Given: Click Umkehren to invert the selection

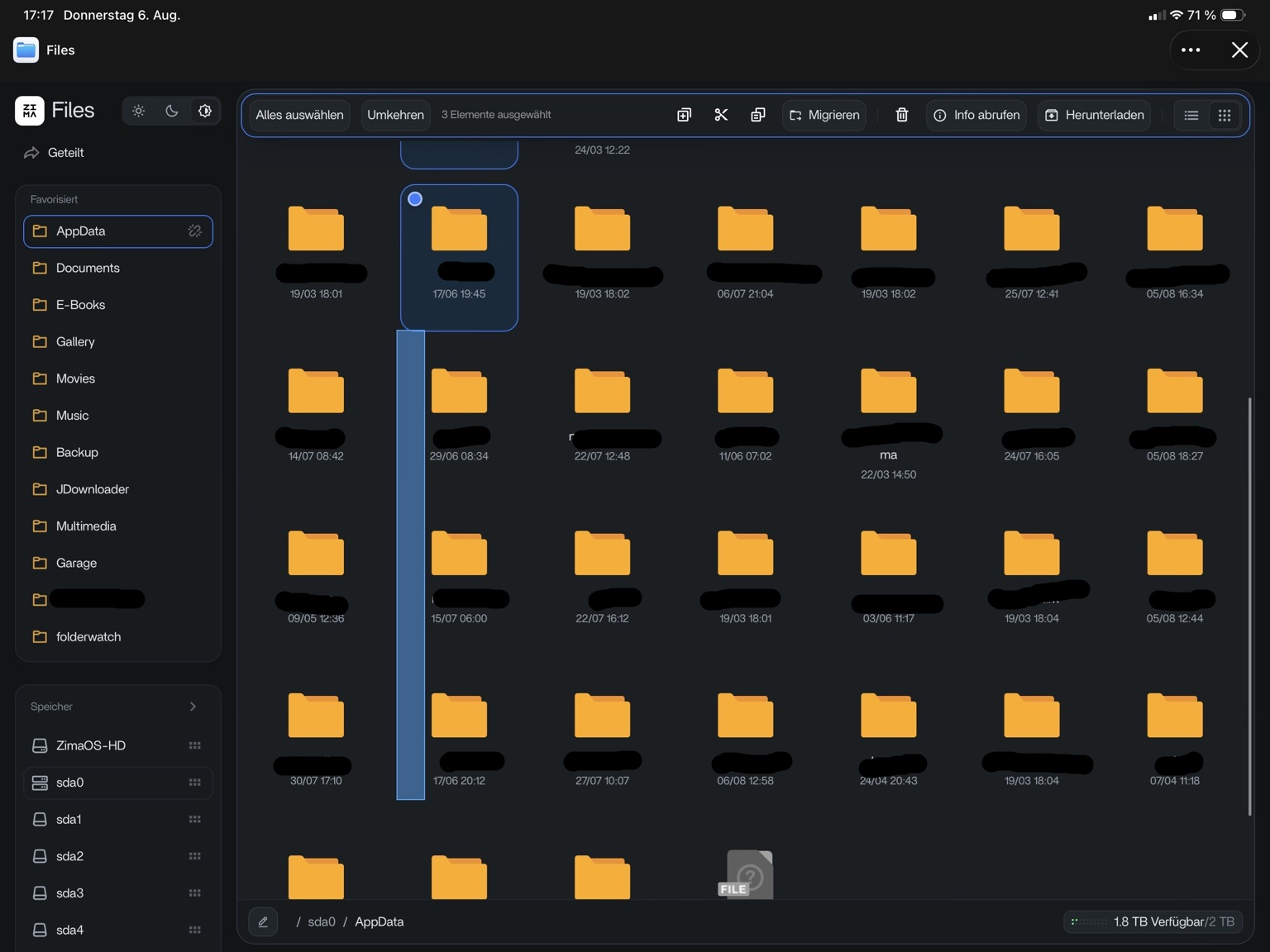Looking at the screenshot, I should click(395, 115).
